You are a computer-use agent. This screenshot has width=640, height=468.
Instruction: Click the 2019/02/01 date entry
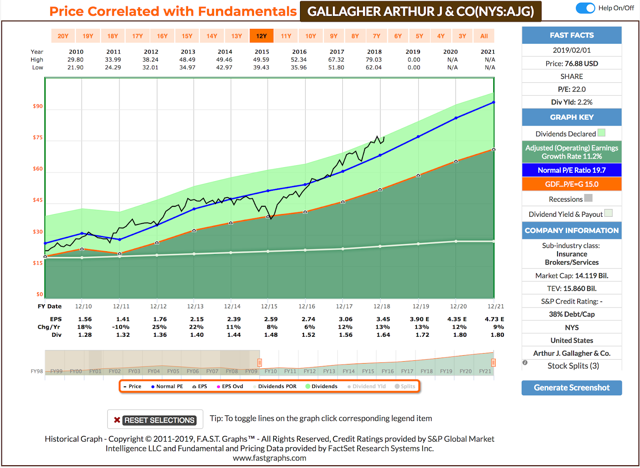[571, 51]
